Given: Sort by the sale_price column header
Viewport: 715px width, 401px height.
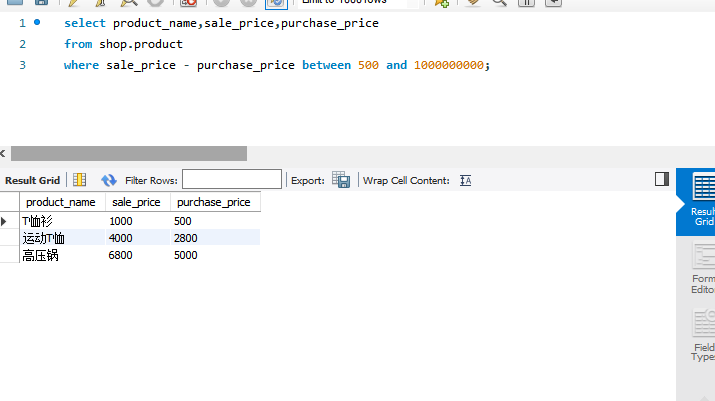Looking at the screenshot, I should (138, 202).
